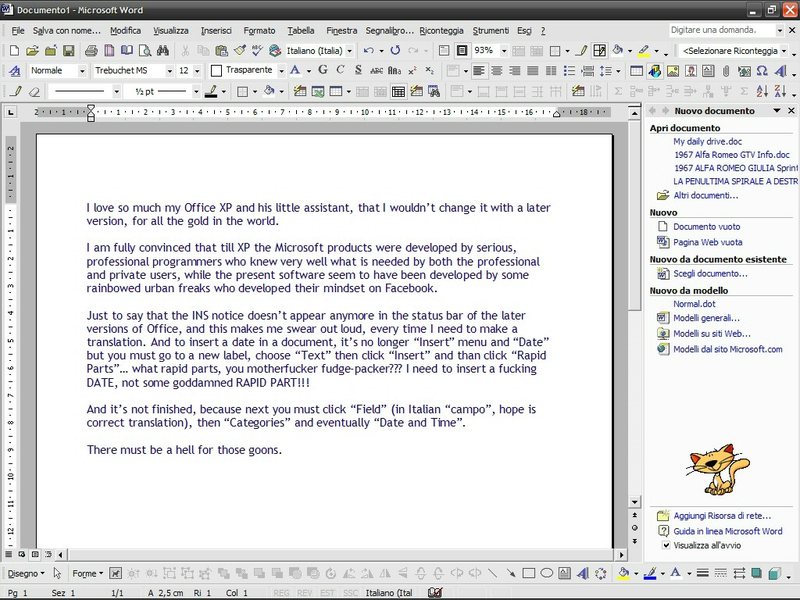Image resolution: width=800 pixels, height=600 pixels.
Task: Open the Trasparente color dropdown
Action: pyautogui.click(x=281, y=71)
